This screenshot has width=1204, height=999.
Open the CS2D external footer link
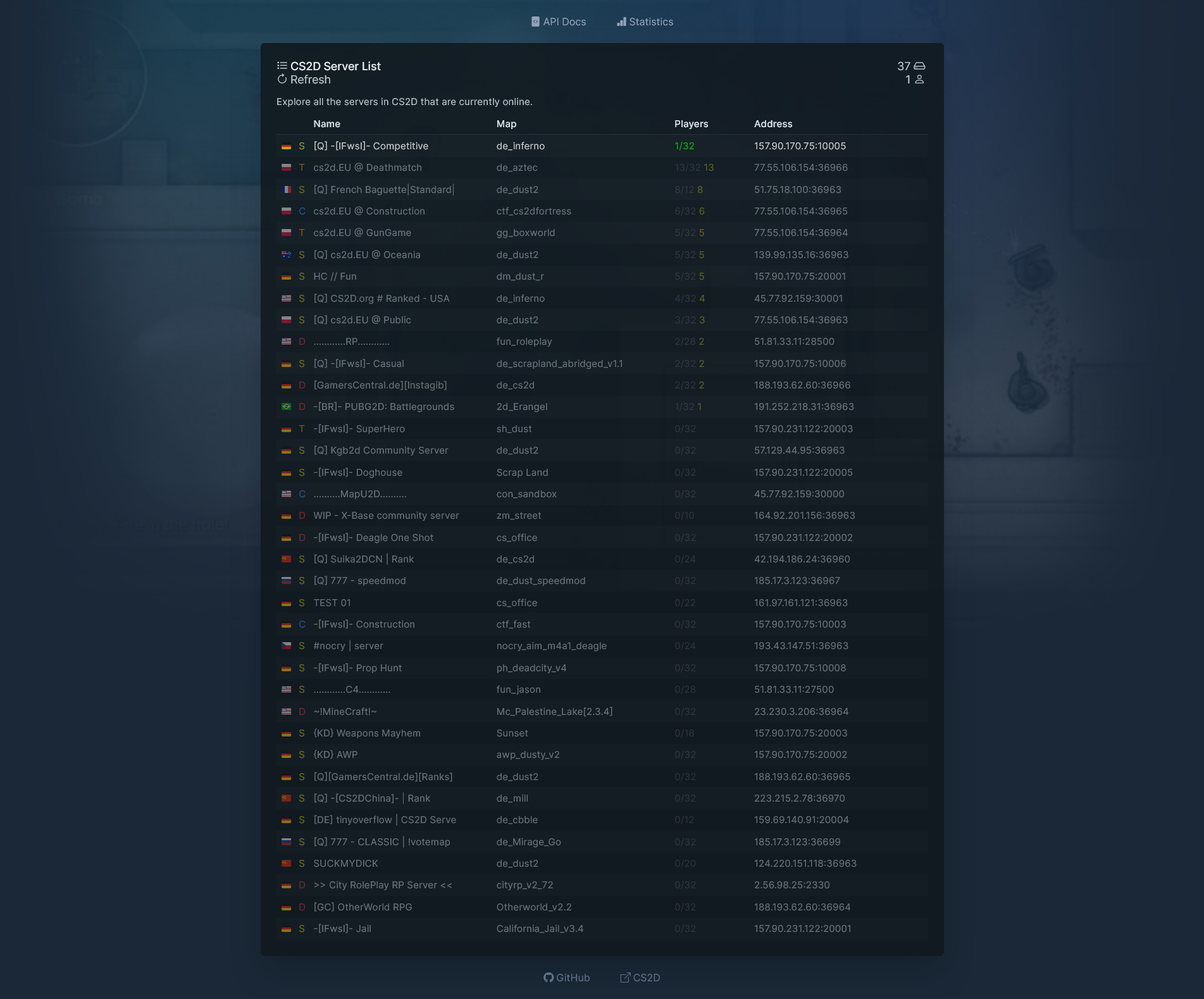point(640,977)
